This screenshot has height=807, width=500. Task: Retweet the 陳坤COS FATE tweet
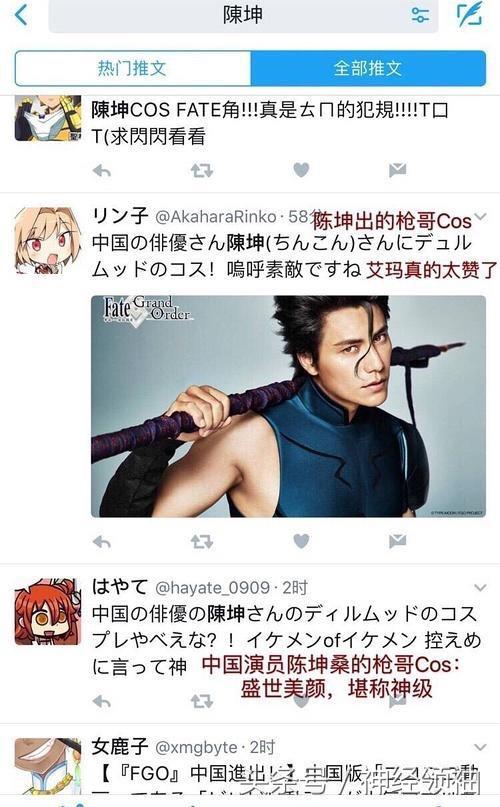(x=201, y=170)
